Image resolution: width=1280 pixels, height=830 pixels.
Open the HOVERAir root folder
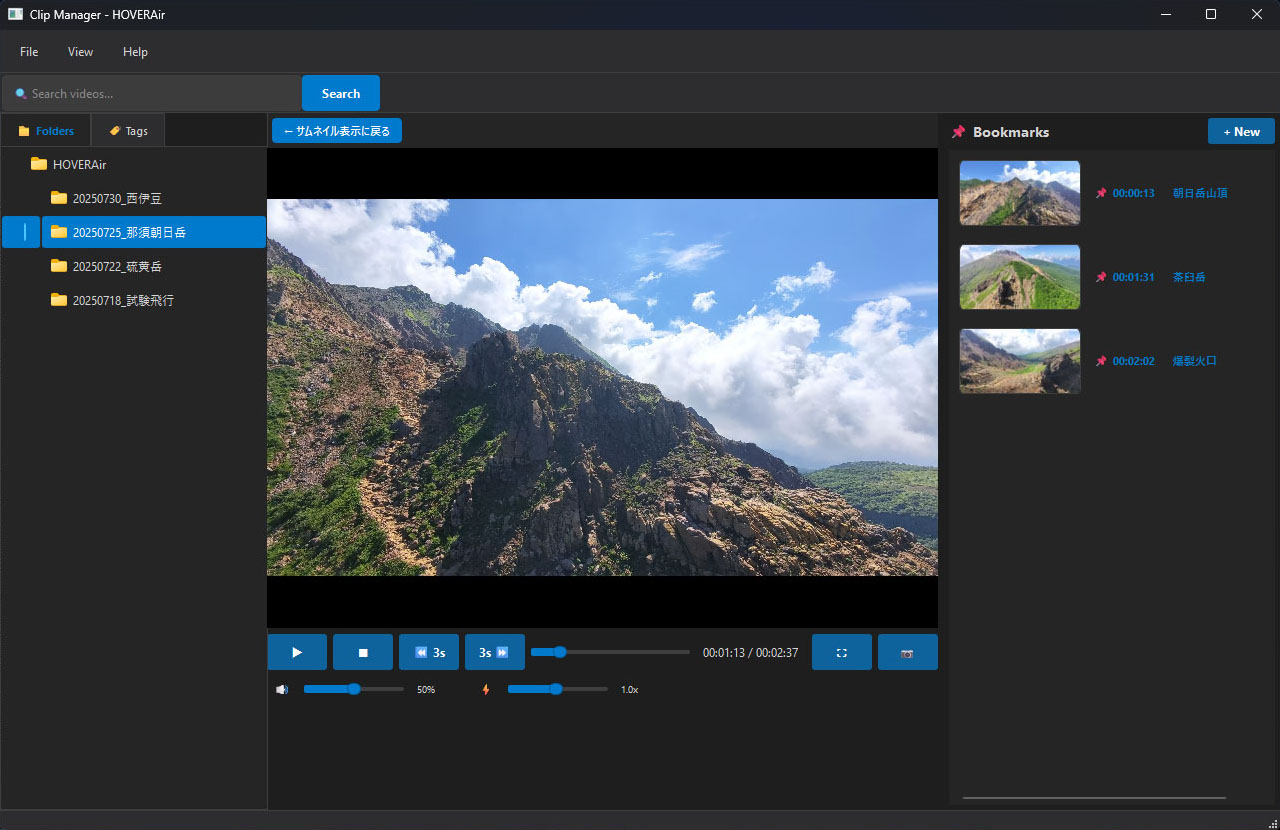tap(79, 164)
